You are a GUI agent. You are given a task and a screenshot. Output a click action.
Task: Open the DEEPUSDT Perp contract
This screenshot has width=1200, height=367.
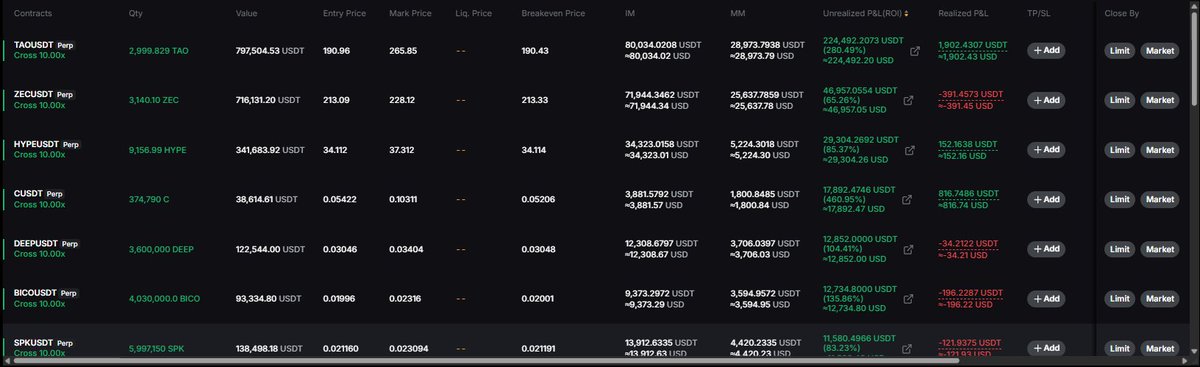tap(48, 243)
